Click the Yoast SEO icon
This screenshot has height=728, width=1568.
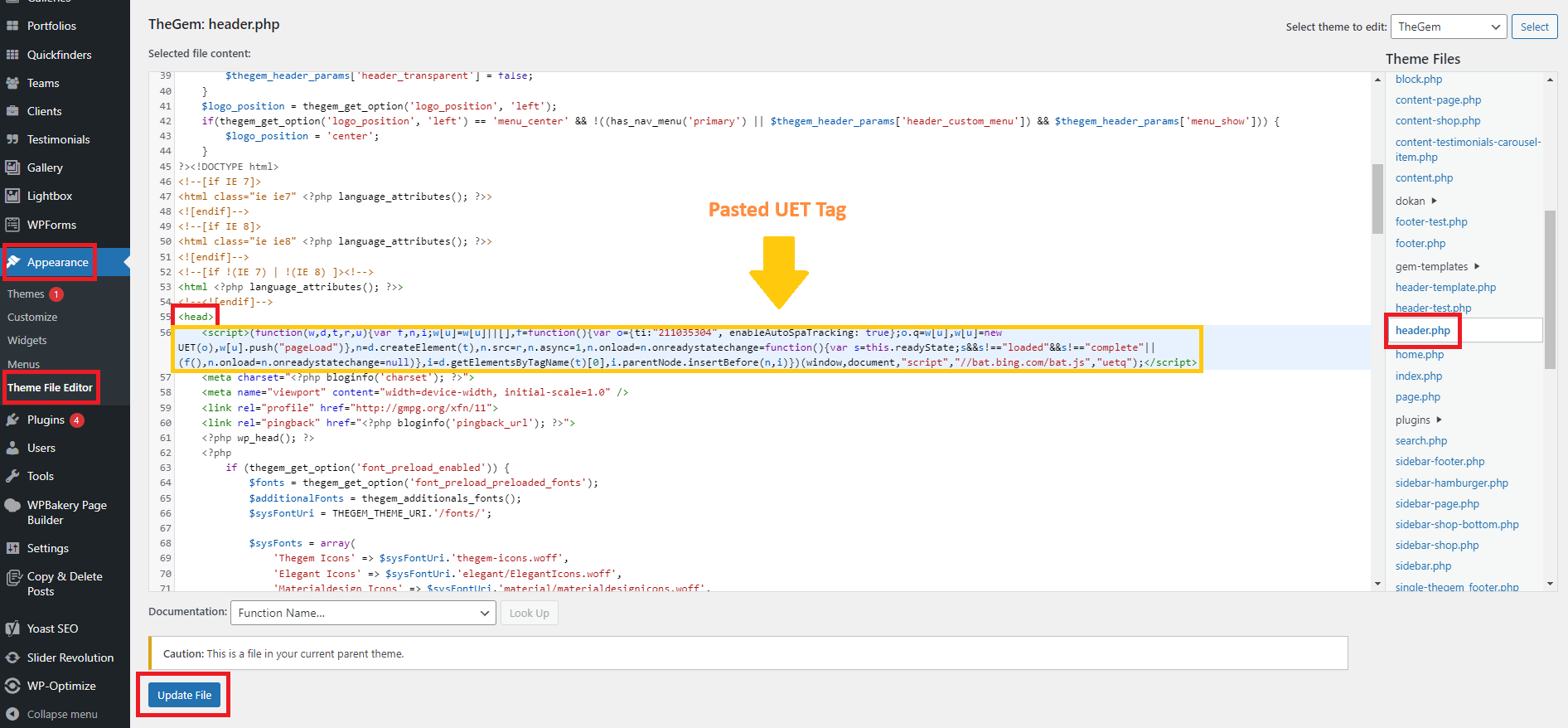click(x=12, y=629)
